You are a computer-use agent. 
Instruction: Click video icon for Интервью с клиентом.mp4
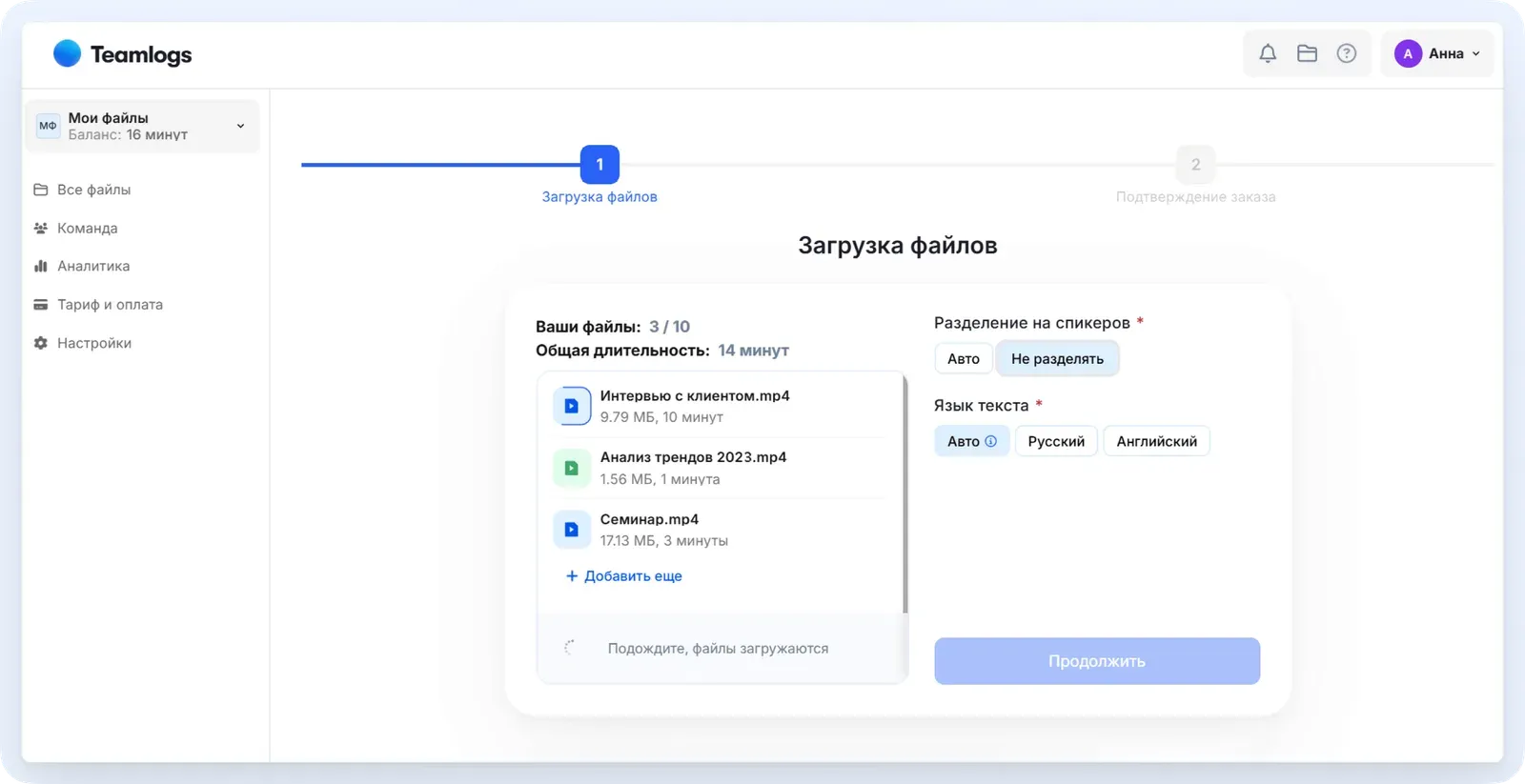pyautogui.click(x=571, y=406)
